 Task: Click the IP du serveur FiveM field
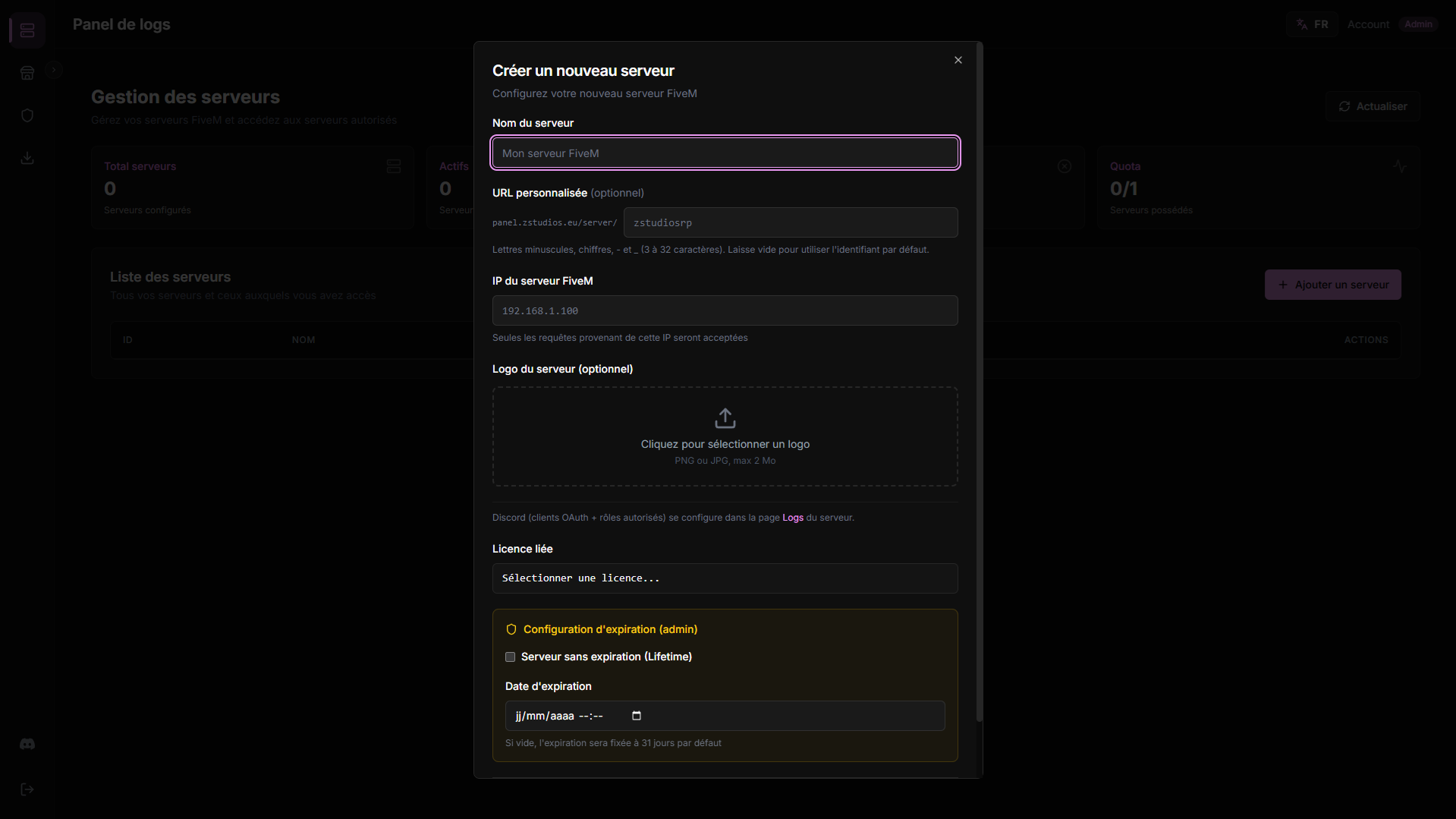tap(725, 311)
